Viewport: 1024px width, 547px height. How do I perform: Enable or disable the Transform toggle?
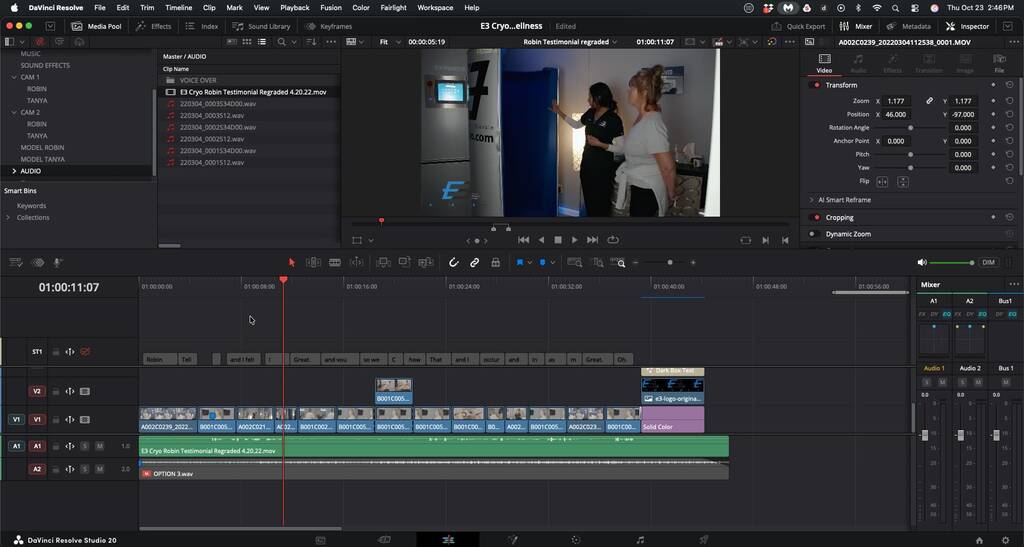click(817, 85)
